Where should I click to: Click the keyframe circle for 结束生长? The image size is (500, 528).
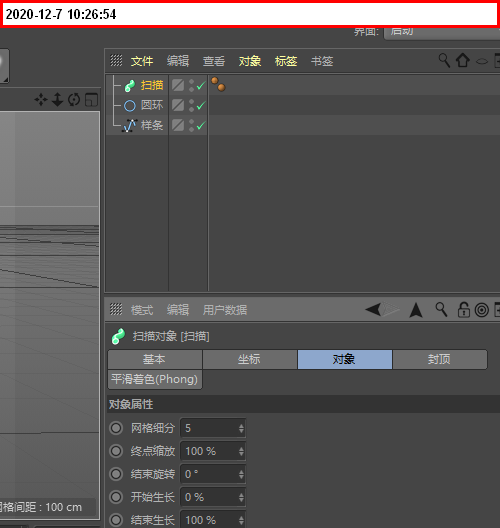tap(116, 520)
